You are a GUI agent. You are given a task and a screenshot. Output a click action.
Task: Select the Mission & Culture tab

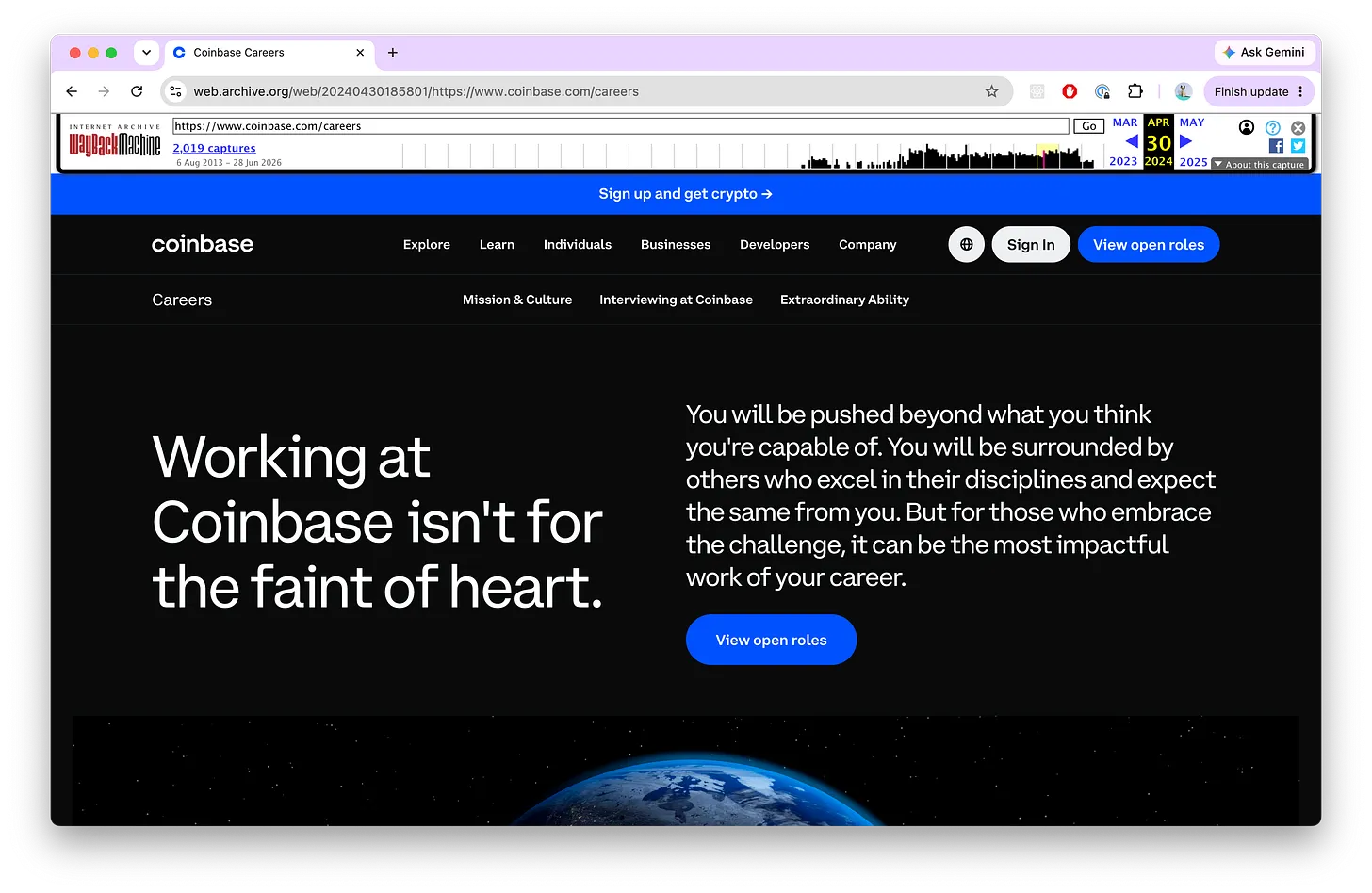pos(517,300)
